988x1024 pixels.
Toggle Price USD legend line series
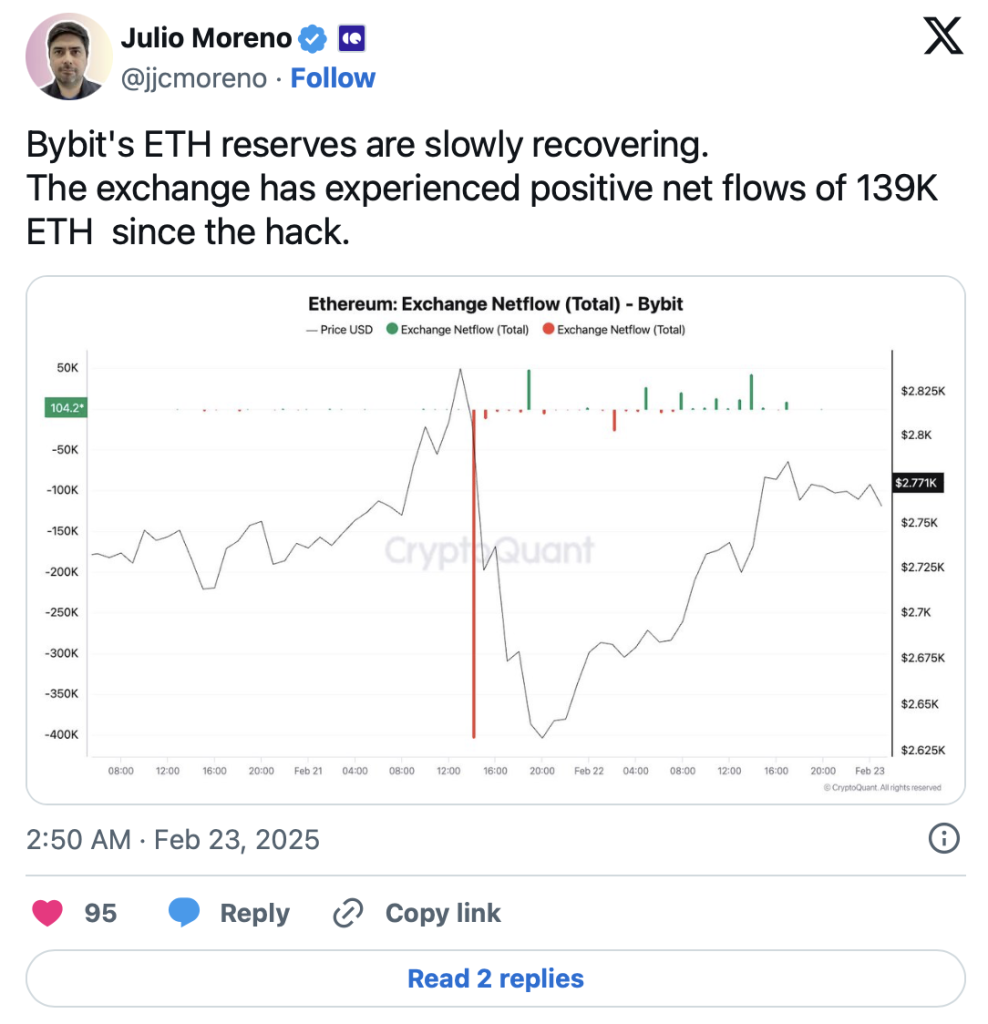(339, 329)
